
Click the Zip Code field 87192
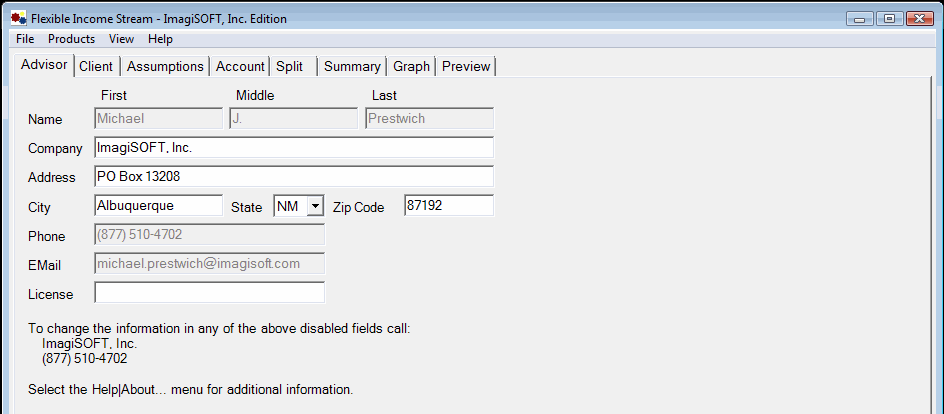tap(449, 205)
